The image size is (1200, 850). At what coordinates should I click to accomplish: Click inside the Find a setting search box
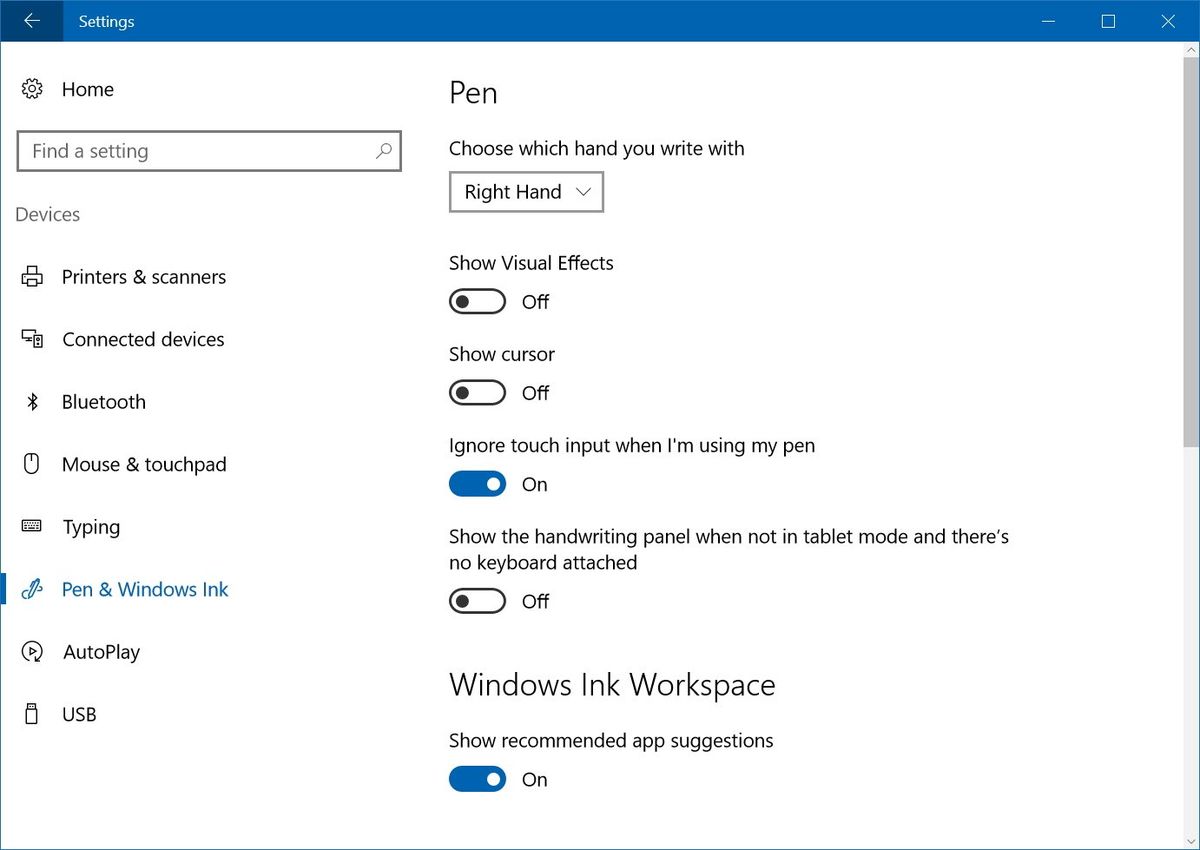[x=200, y=151]
